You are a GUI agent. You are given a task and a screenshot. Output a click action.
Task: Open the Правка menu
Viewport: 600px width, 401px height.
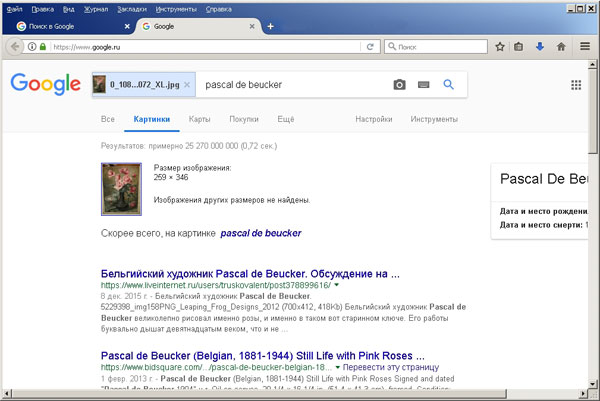click(x=42, y=9)
